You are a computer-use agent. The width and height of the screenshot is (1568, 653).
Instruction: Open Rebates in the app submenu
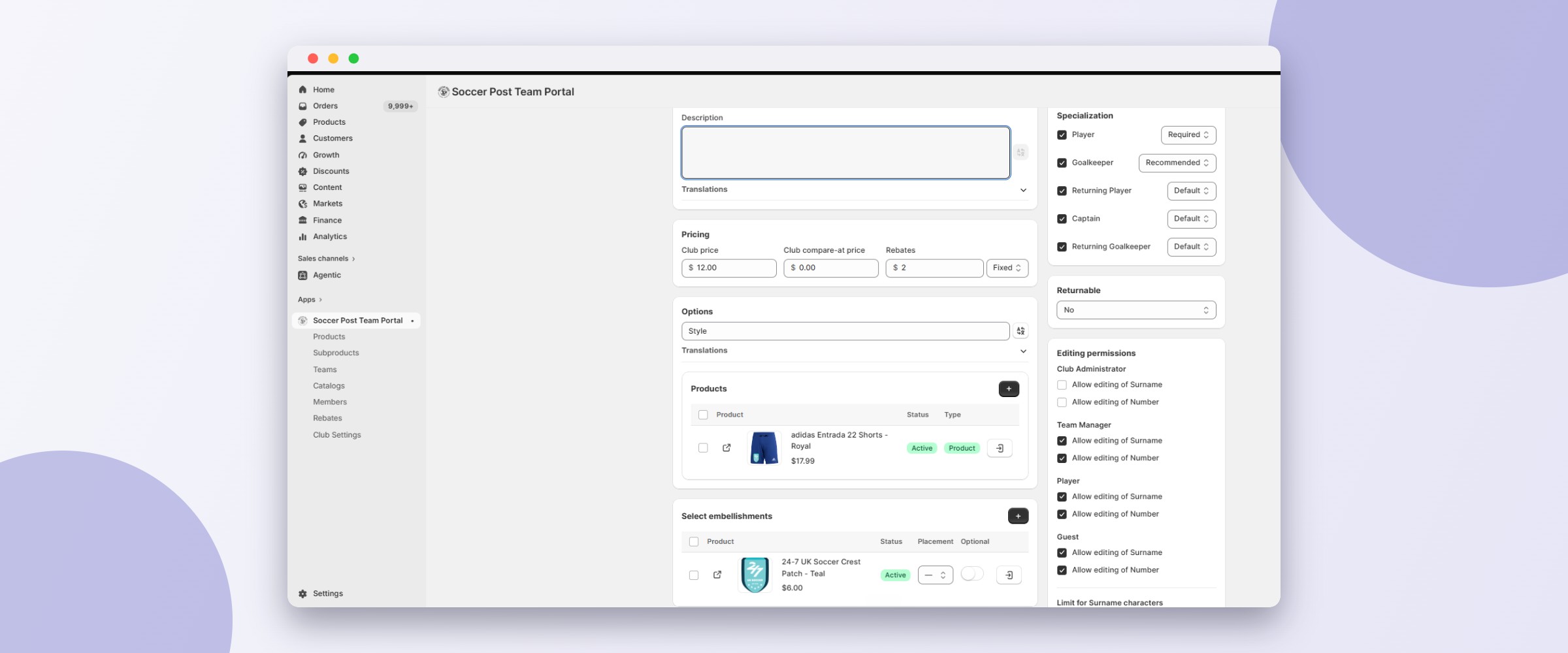[327, 418]
